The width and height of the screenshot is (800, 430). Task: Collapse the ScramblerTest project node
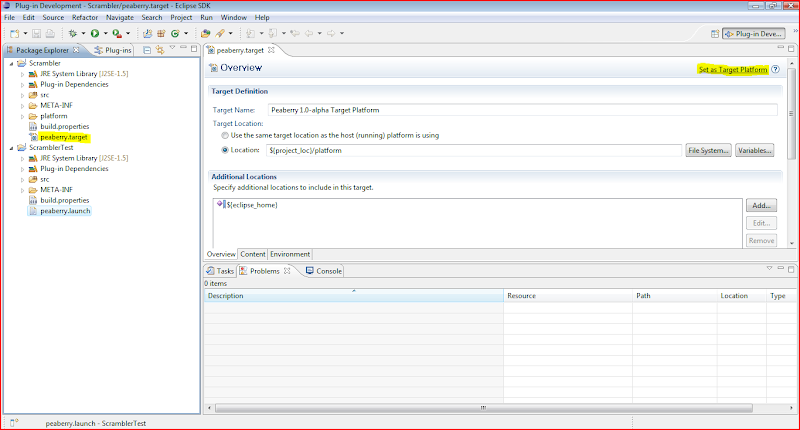pos(11,148)
